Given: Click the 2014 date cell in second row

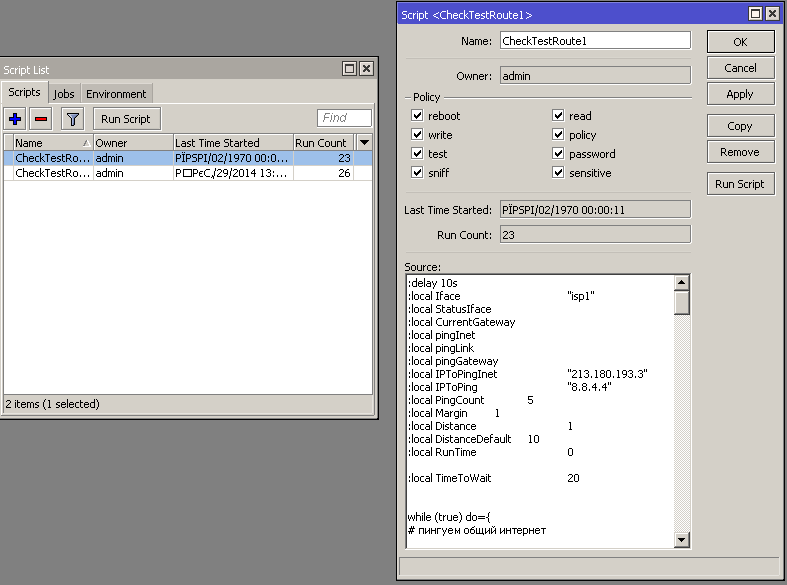Looking at the screenshot, I should pos(233,173).
